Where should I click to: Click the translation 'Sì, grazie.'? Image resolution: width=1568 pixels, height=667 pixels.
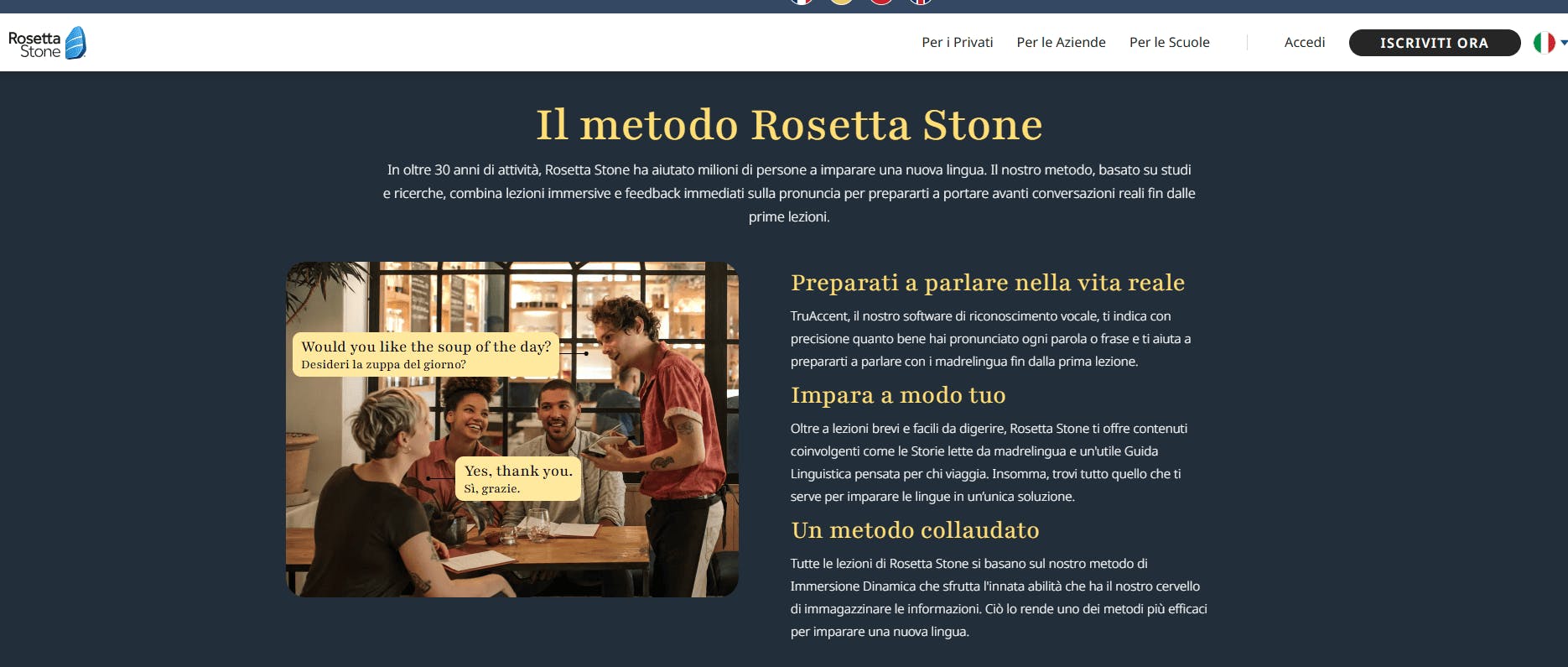click(x=492, y=489)
